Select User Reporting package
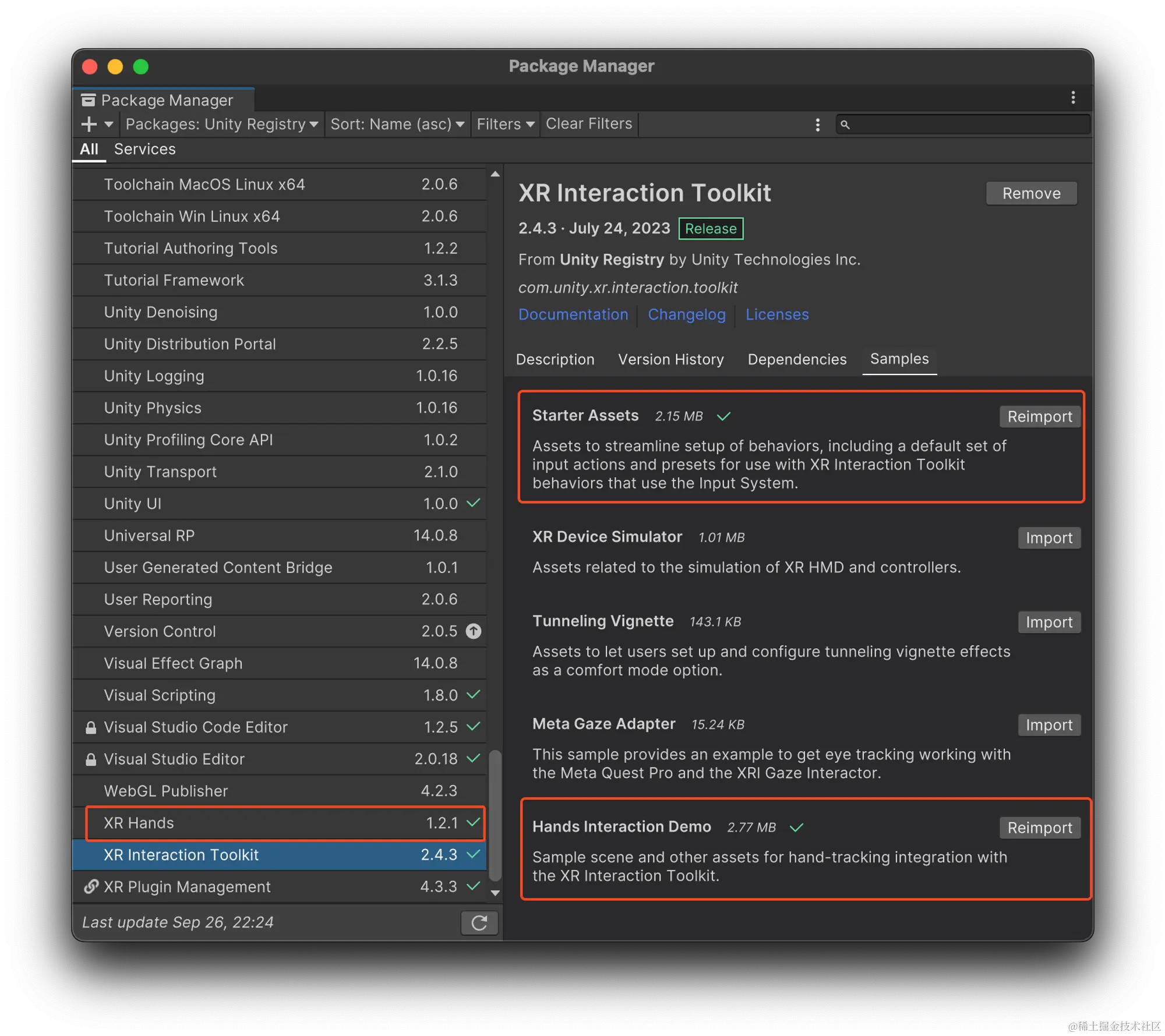The width and height of the screenshot is (1165, 1036). coord(280,600)
